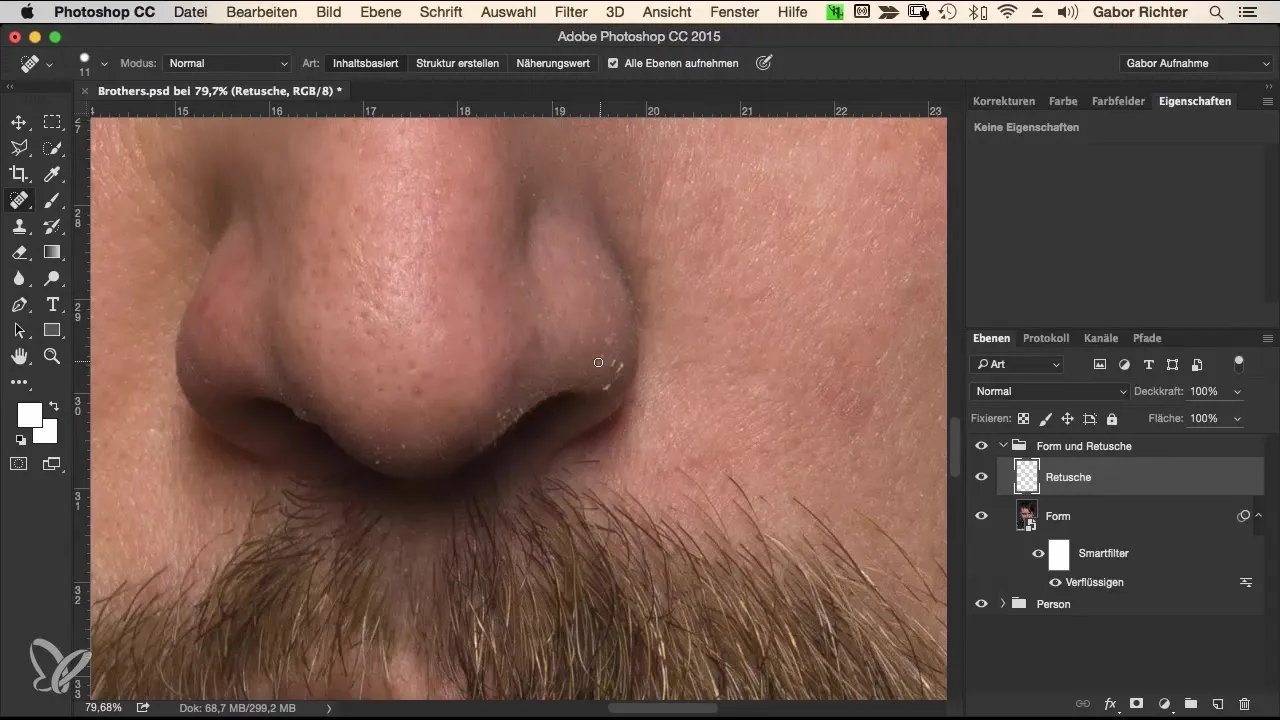The width and height of the screenshot is (1280, 720).
Task: Hide the Retusche layer
Action: point(981,477)
